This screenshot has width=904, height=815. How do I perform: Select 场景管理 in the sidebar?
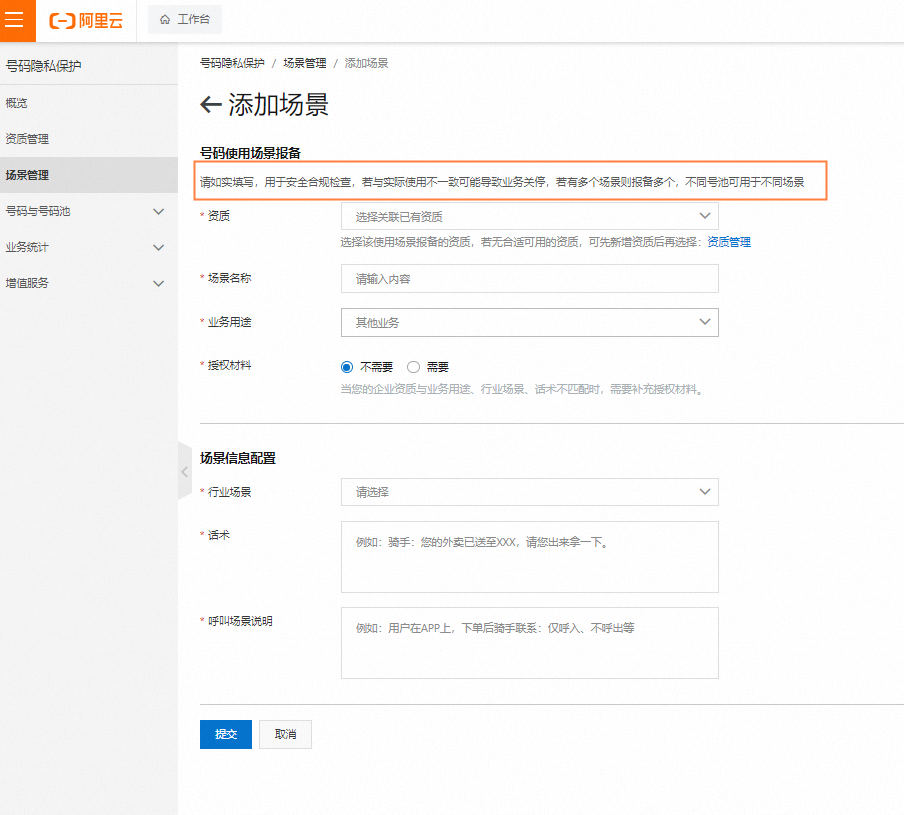[x=89, y=175]
